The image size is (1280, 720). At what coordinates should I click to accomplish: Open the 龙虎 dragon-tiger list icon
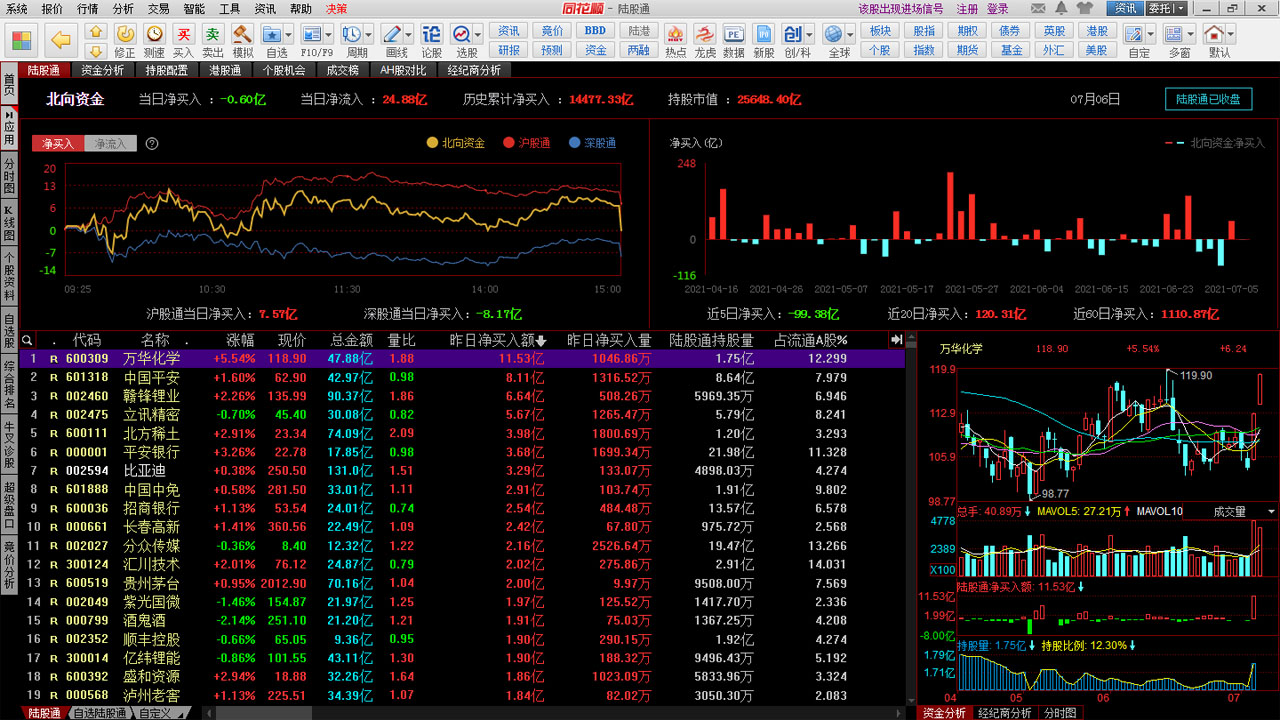[x=705, y=38]
